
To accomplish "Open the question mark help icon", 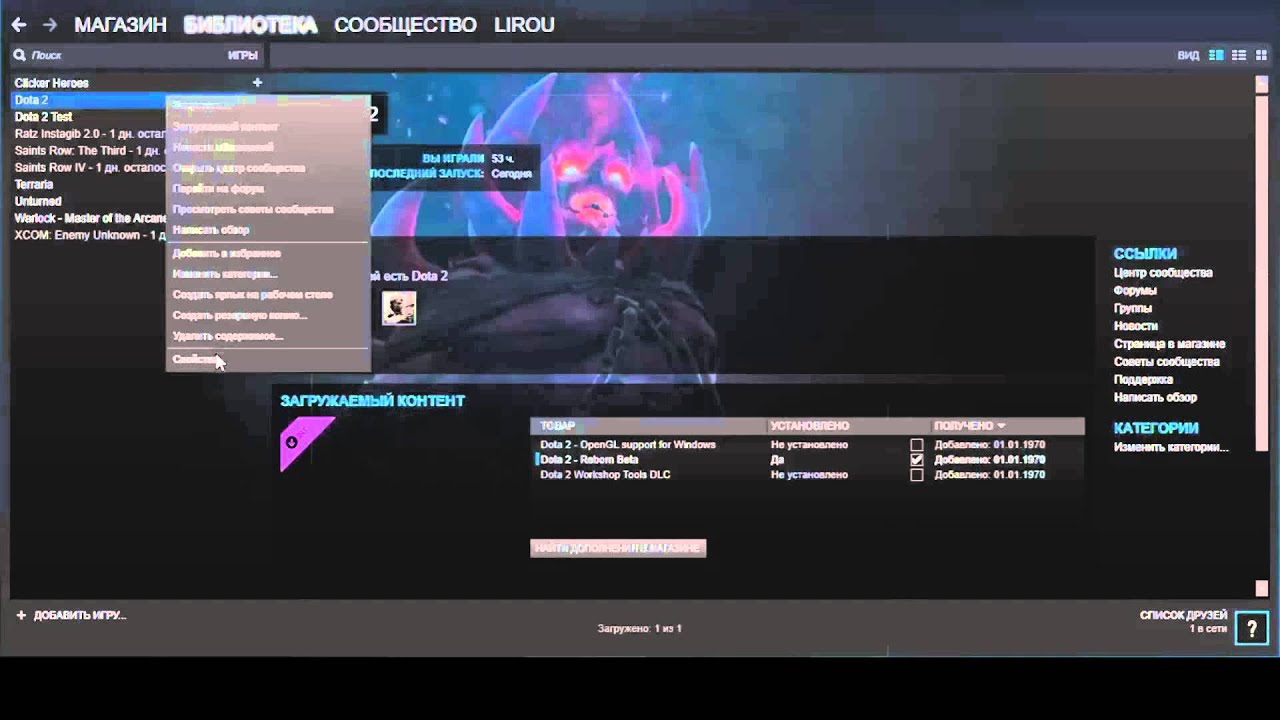I will [x=1252, y=627].
